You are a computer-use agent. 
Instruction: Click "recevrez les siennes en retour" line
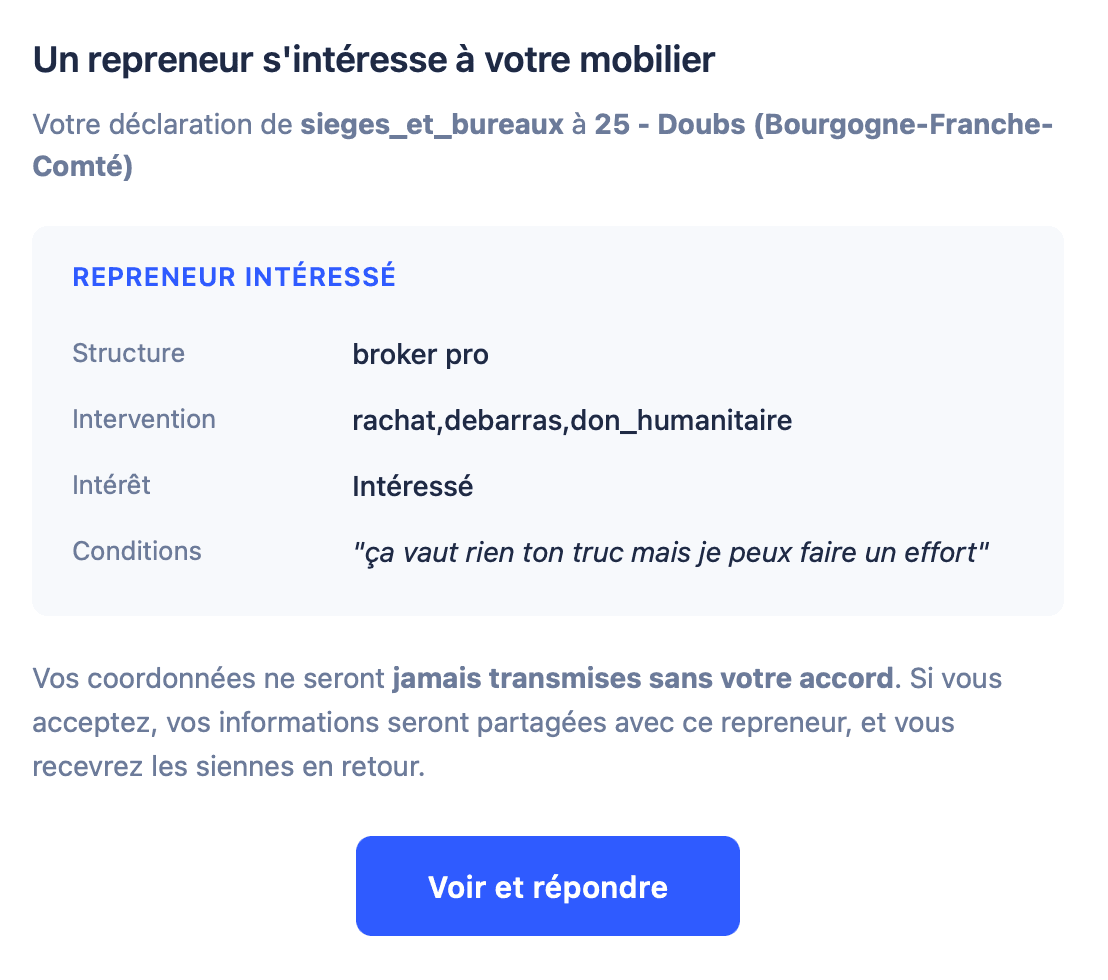(228, 767)
